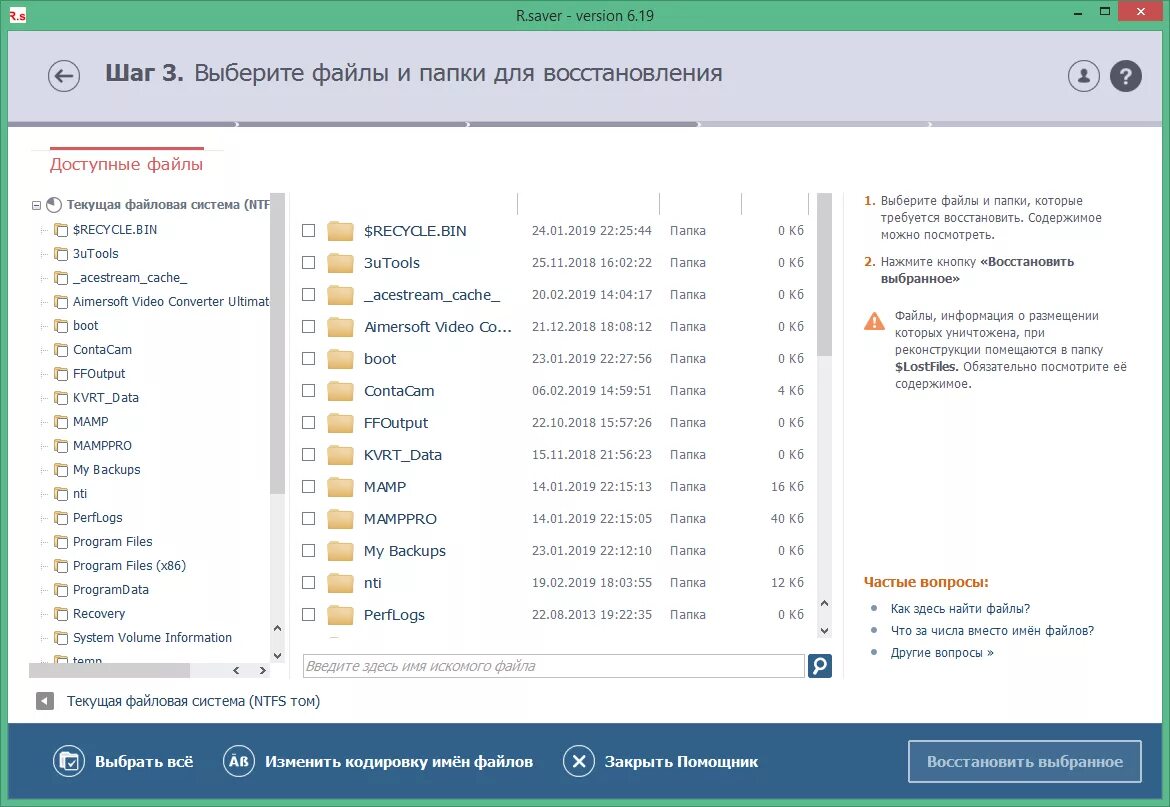Click the ContaCam folder icon in list

pos(340,391)
